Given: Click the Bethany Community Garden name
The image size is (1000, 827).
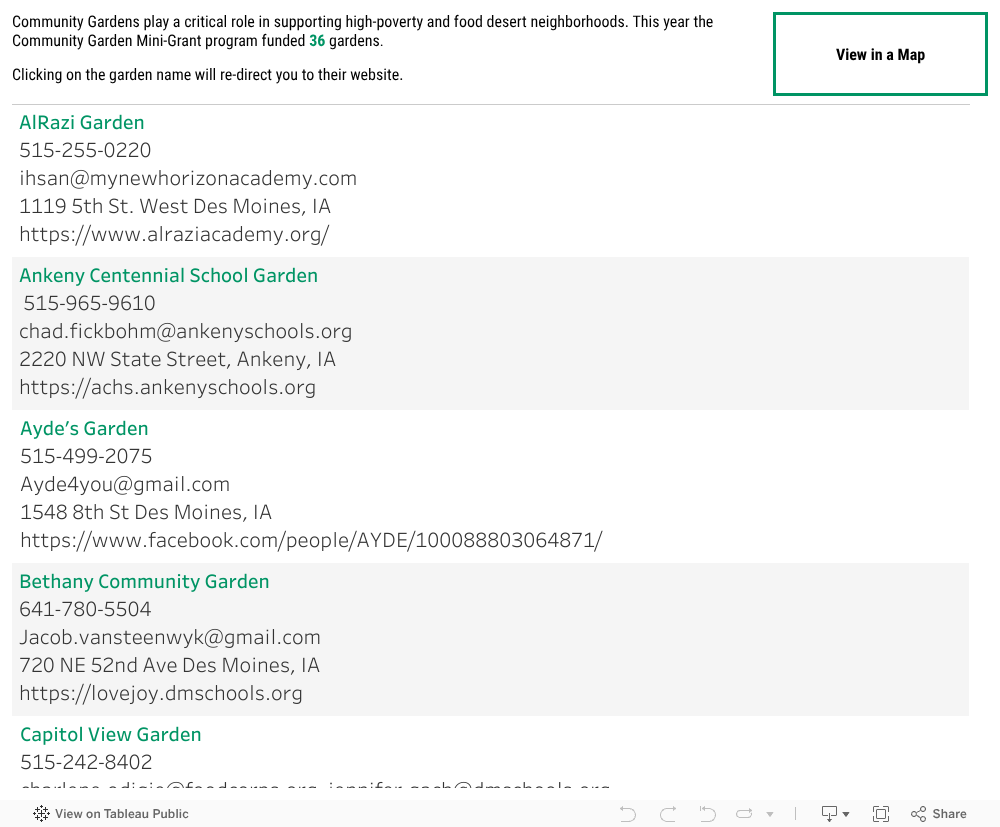Looking at the screenshot, I should point(144,582).
